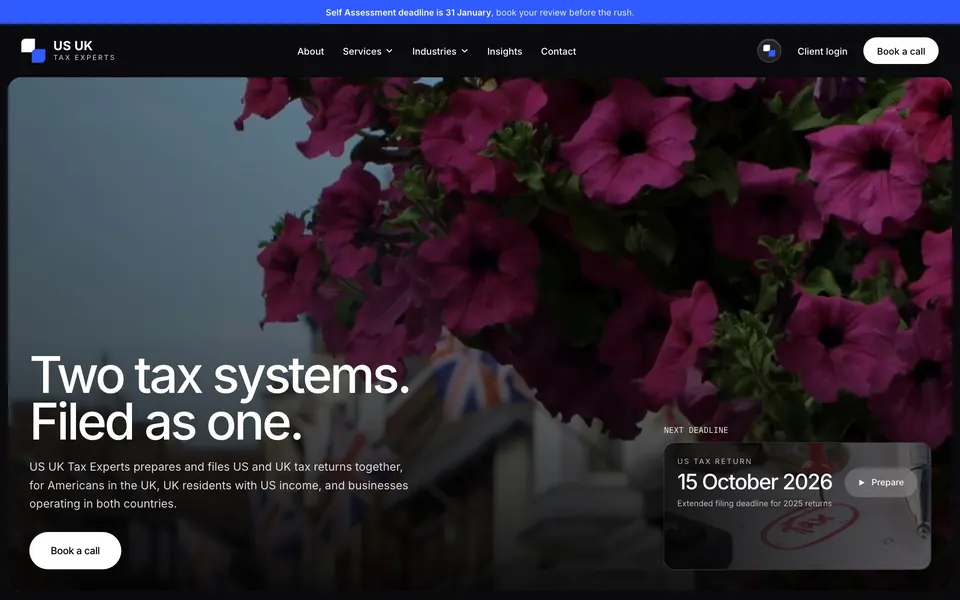Click the hero Book a call button
The image size is (960, 600).
pos(75,550)
